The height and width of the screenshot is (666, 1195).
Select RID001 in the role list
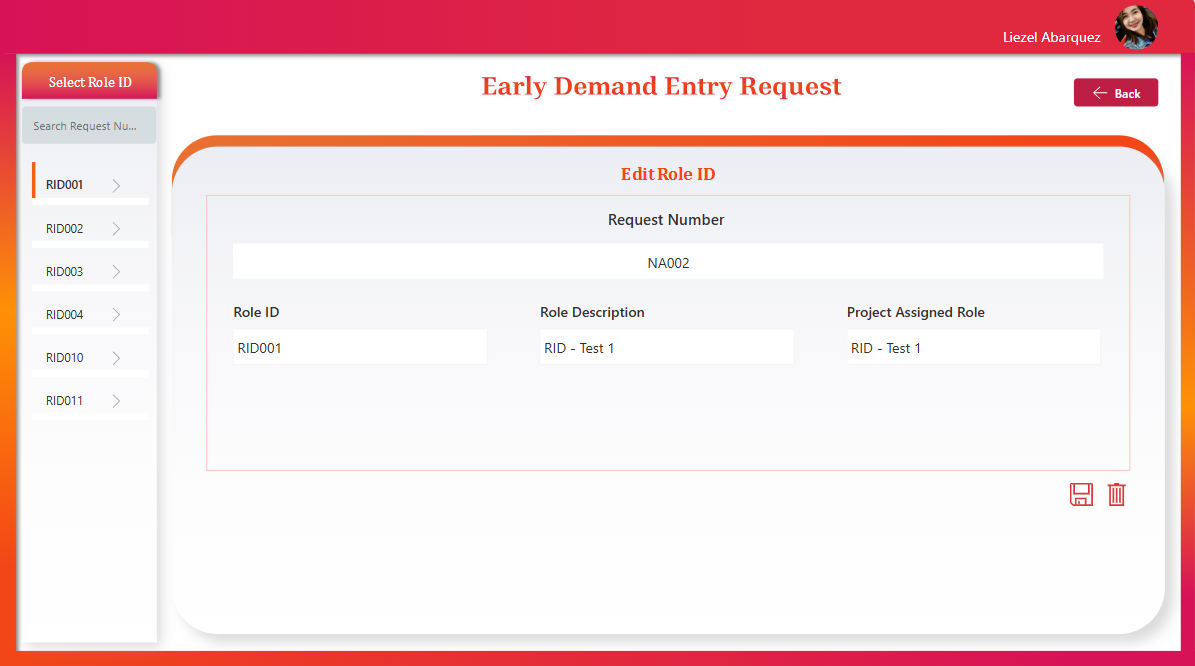pyautogui.click(x=65, y=185)
